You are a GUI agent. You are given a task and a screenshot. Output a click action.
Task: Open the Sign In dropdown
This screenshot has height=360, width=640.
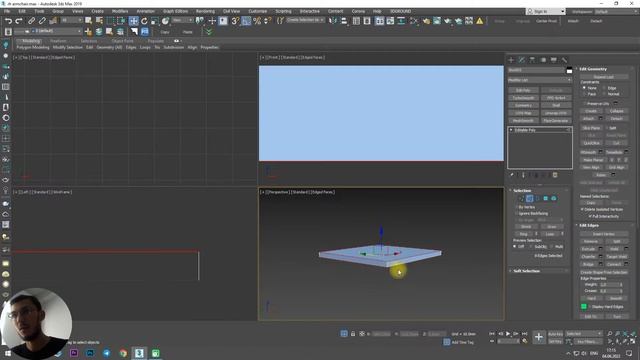(546, 11)
